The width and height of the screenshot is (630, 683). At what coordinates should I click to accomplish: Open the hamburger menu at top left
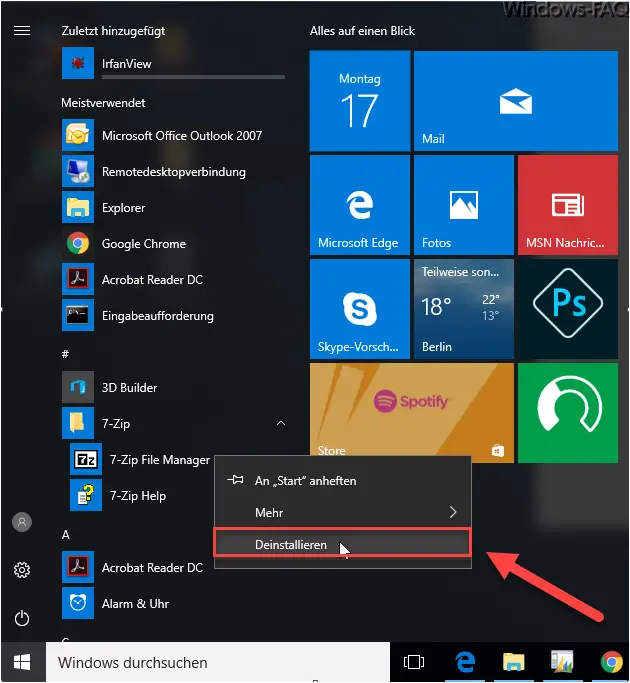click(22, 30)
